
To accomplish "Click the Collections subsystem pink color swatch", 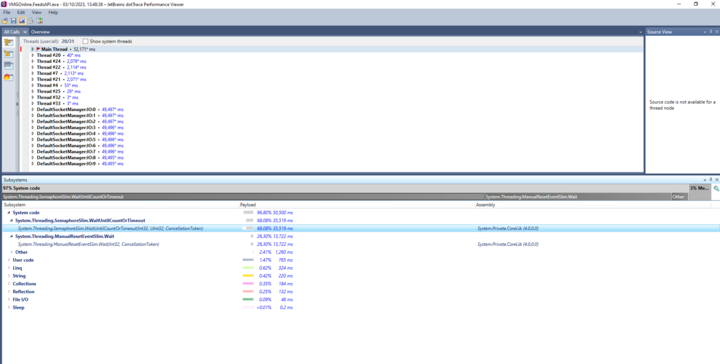I will (x=248, y=284).
